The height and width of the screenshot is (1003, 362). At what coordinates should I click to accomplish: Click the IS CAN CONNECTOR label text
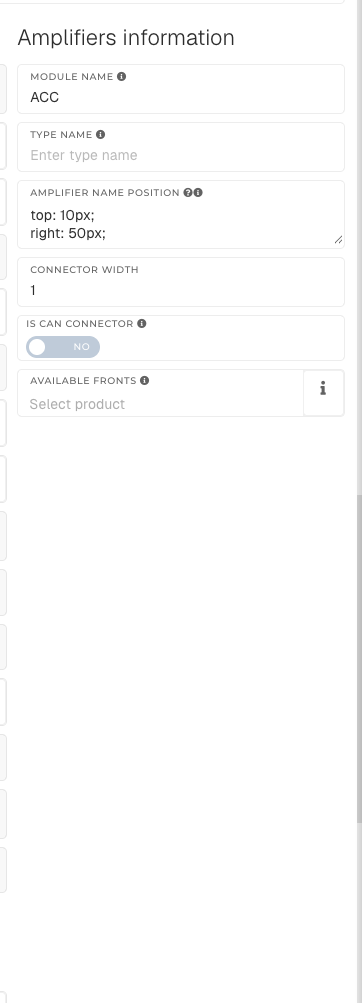pos(80,324)
